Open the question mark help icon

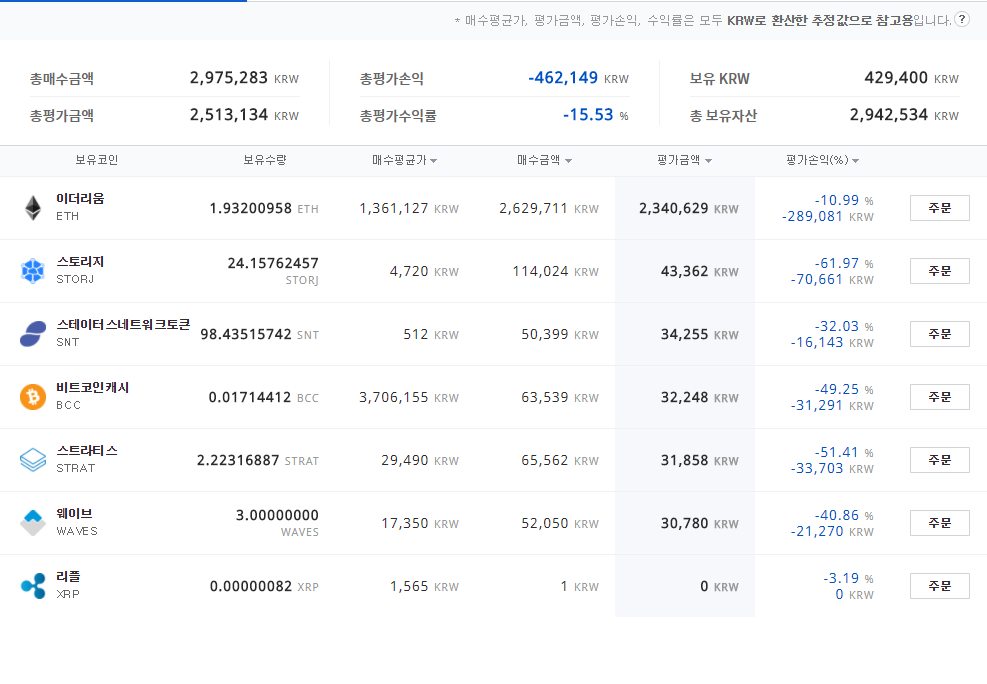pos(961,20)
